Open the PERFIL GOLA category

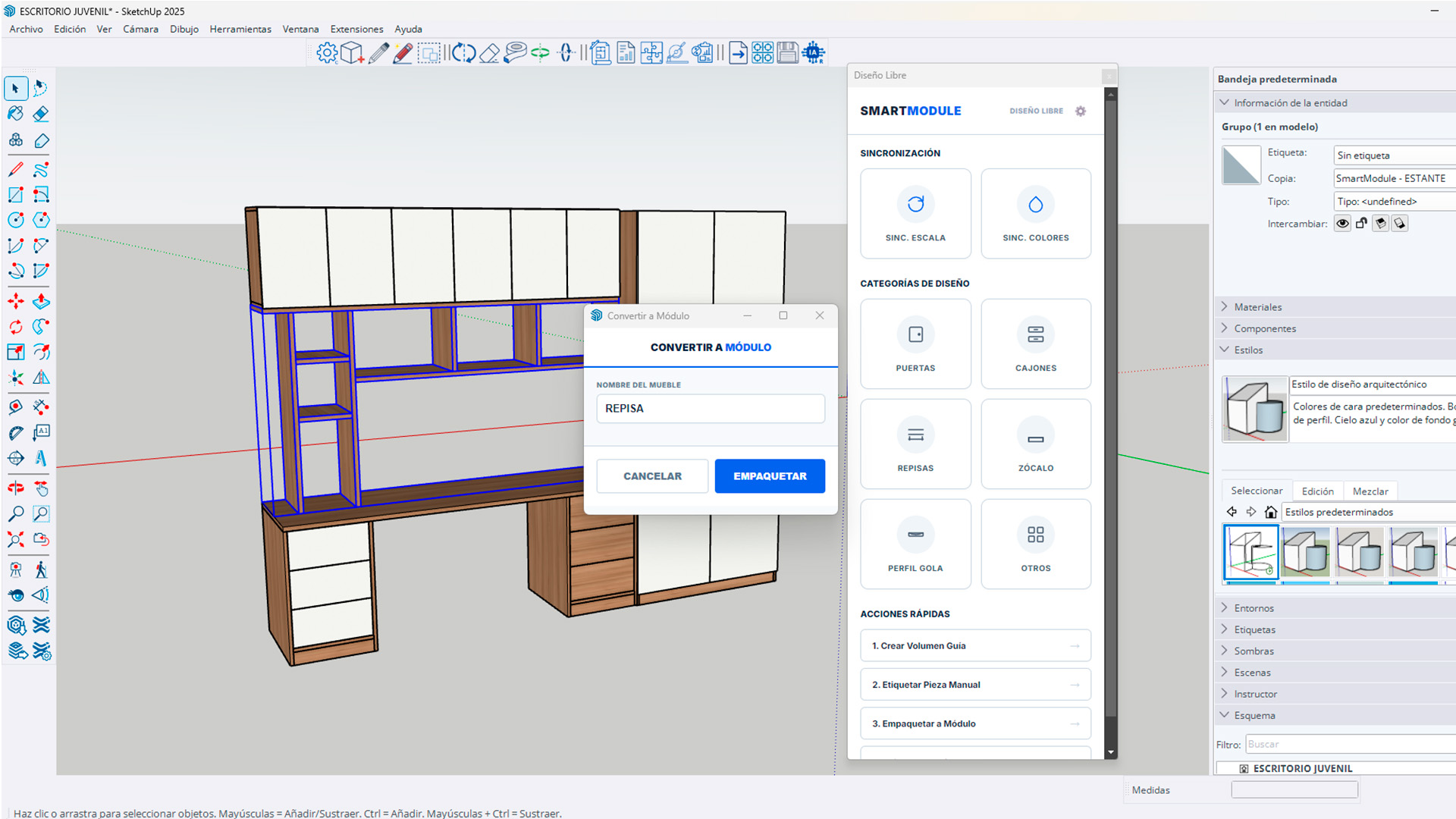click(x=915, y=544)
